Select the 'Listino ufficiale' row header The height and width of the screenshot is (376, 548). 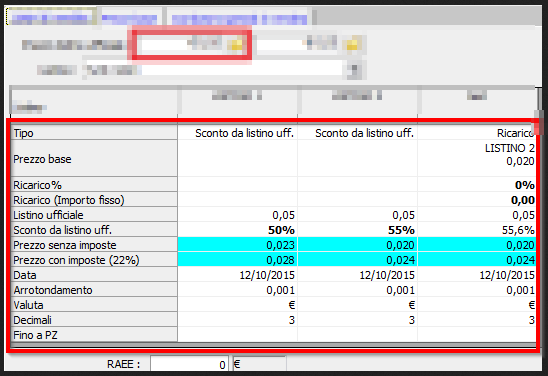[x=94, y=215]
